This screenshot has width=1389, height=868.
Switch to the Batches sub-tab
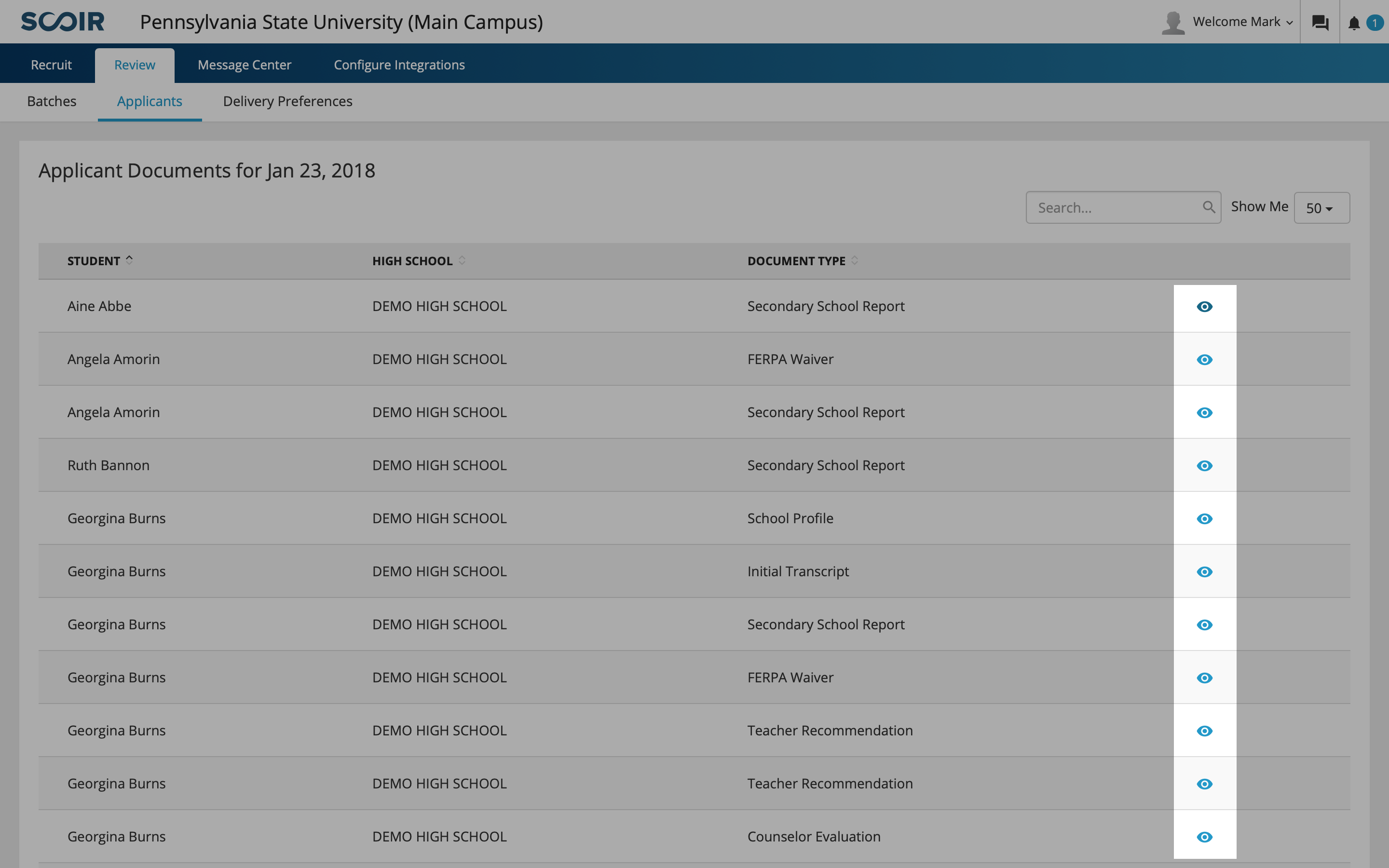point(52,101)
